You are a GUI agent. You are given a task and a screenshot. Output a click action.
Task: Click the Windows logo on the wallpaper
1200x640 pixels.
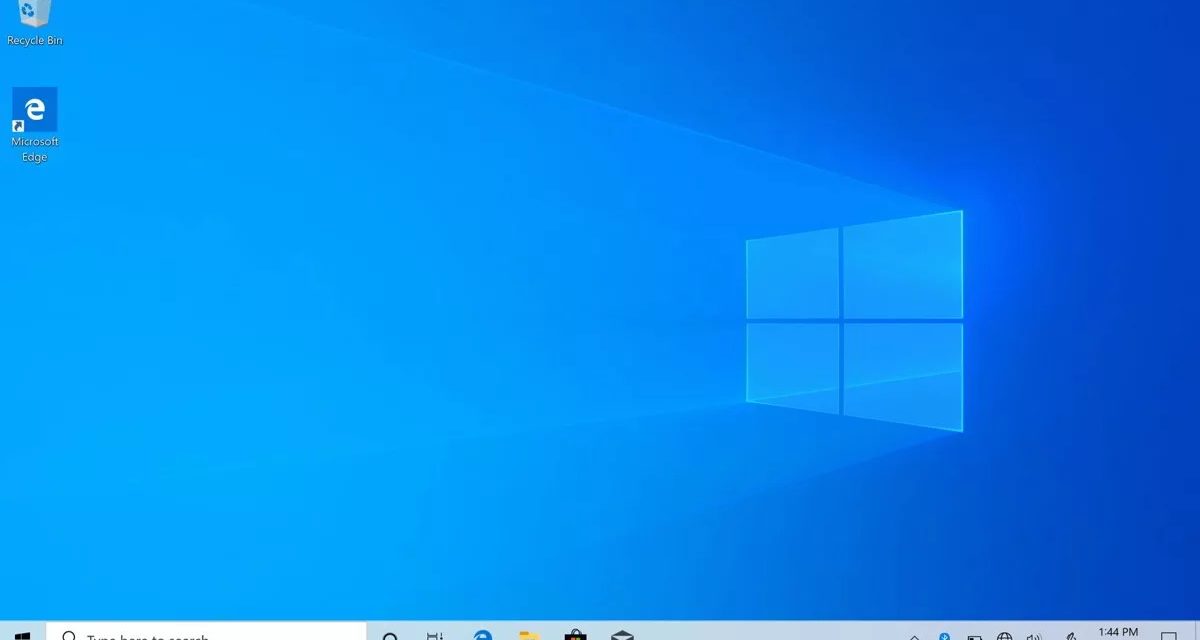(x=854, y=320)
